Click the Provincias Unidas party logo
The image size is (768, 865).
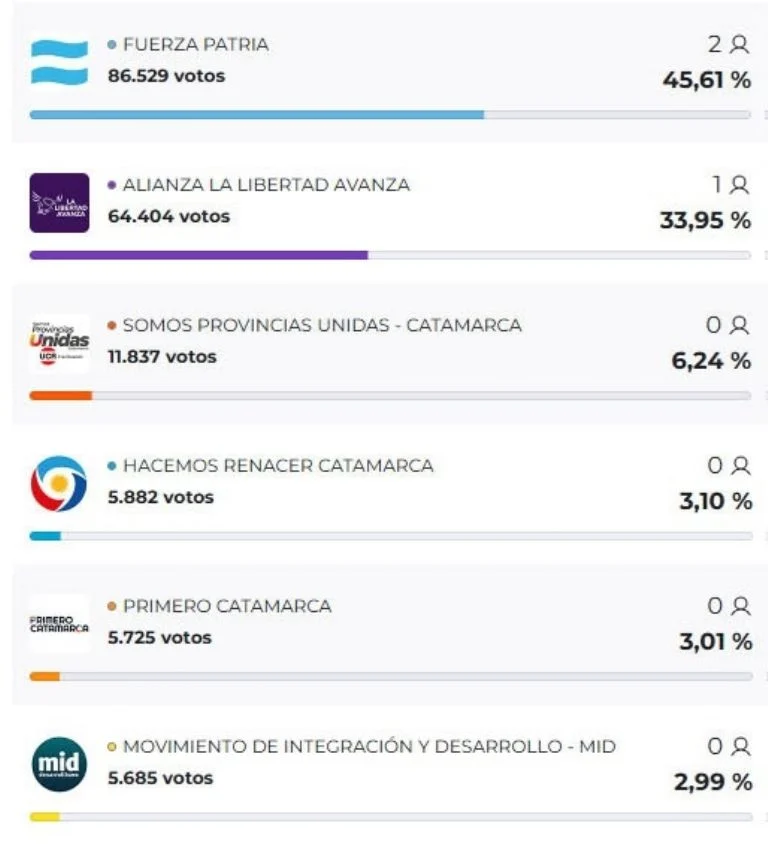click(59, 343)
